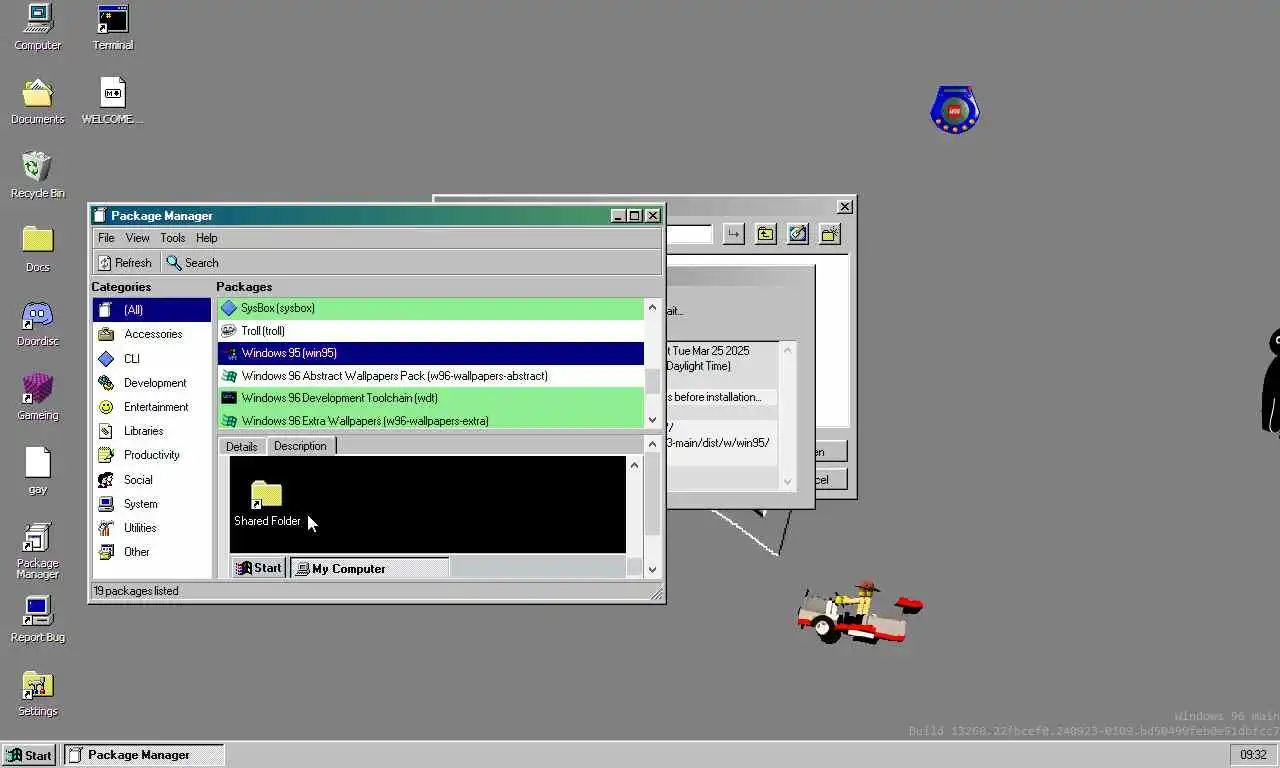Select the Accessories category
1280x768 pixels.
(152, 334)
